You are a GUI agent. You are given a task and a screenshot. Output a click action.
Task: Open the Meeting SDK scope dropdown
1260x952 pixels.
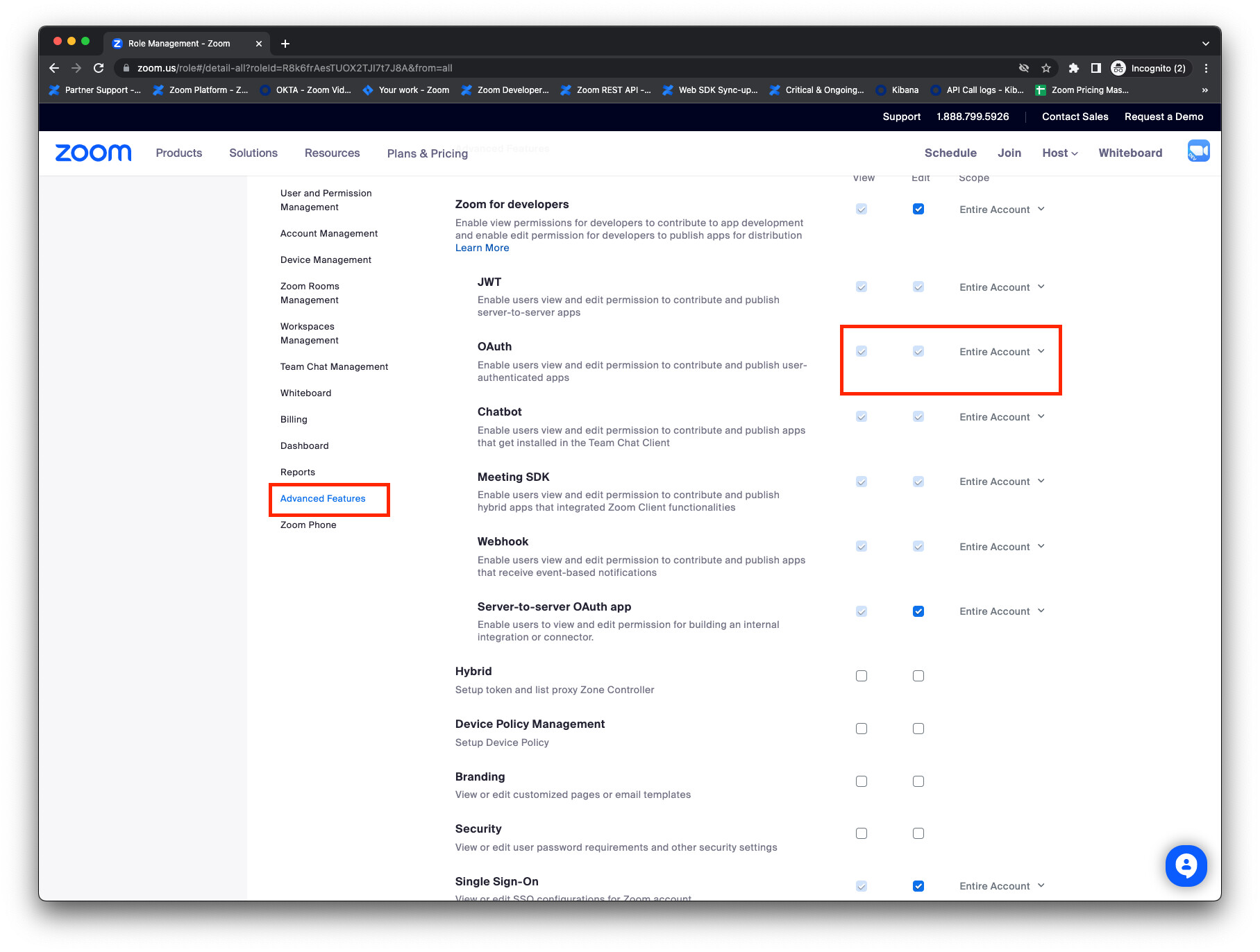pos(1002,482)
